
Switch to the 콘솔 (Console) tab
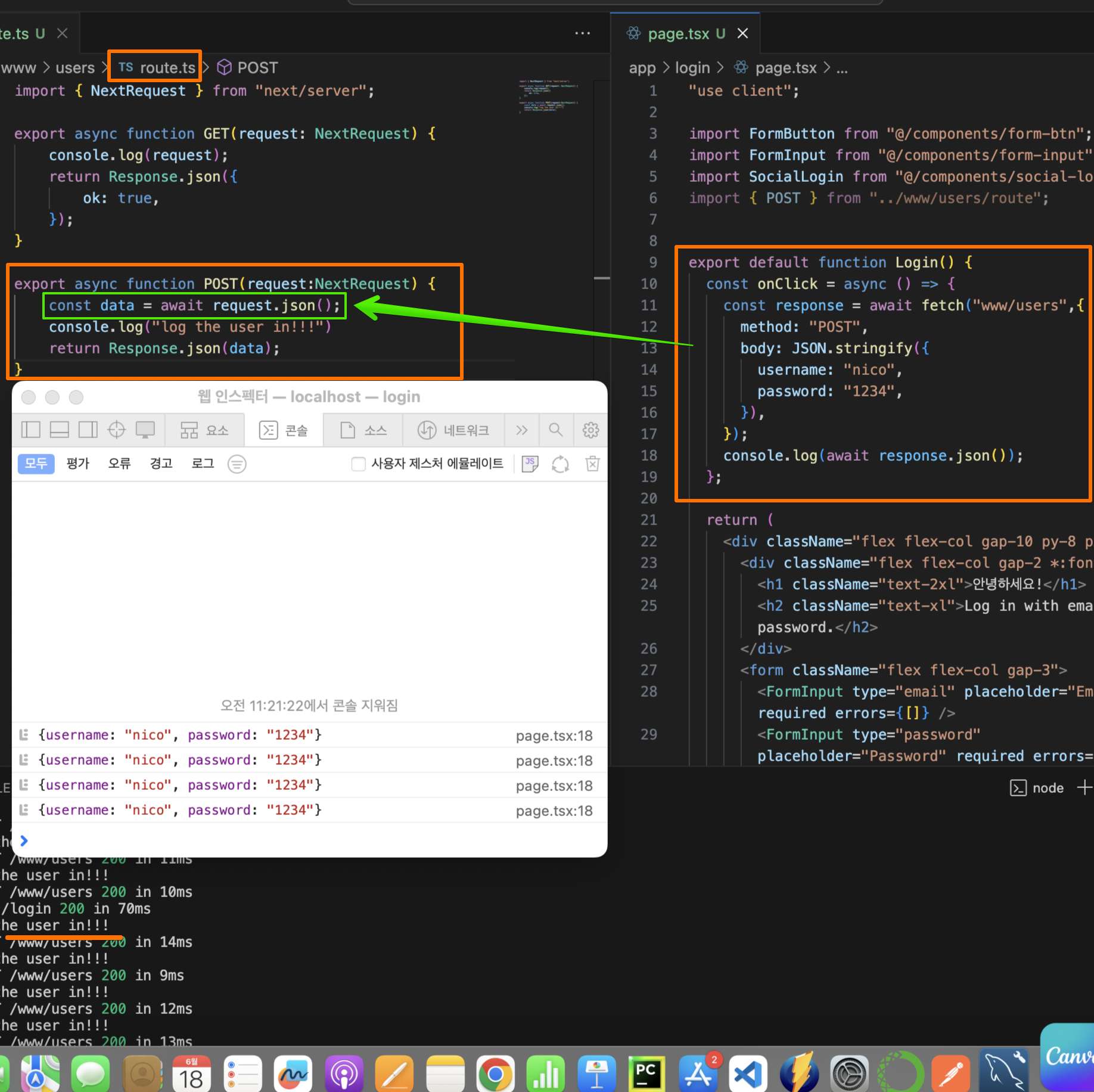click(284, 430)
